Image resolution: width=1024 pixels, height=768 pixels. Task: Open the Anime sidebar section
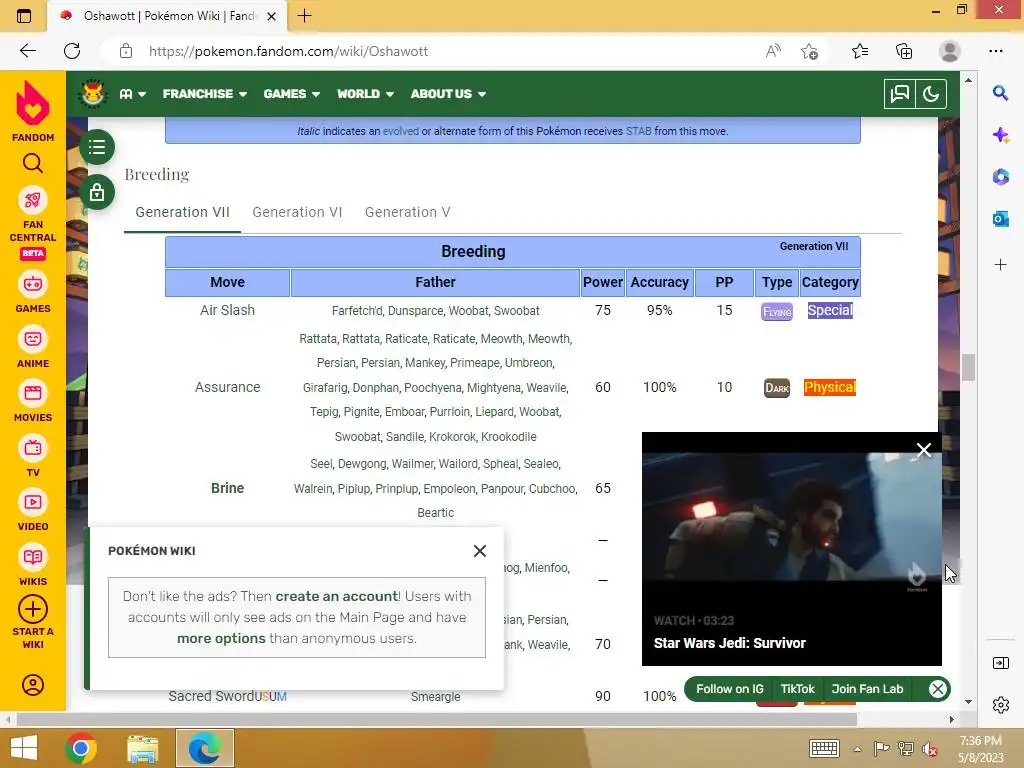(x=33, y=347)
